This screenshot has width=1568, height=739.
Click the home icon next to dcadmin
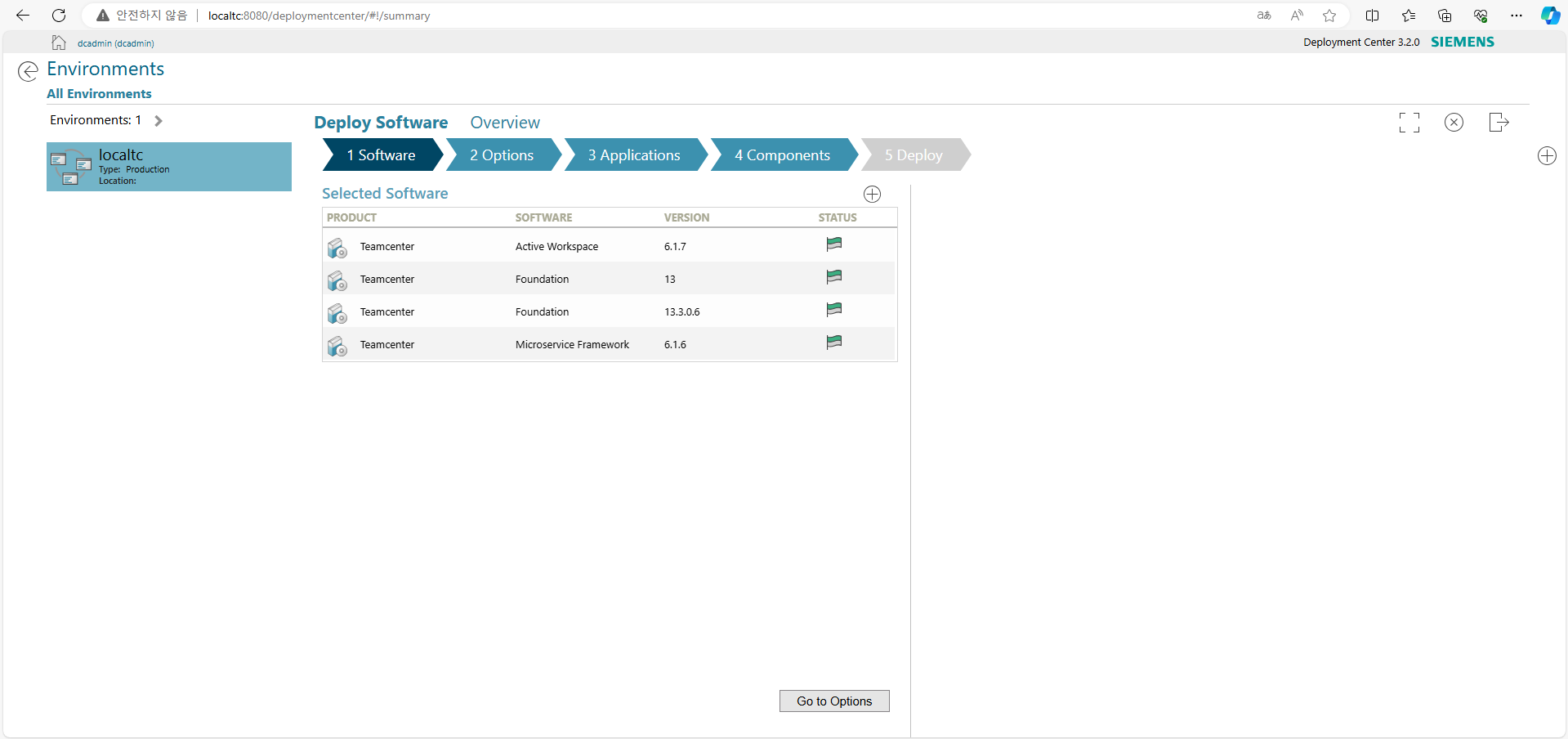tap(59, 43)
